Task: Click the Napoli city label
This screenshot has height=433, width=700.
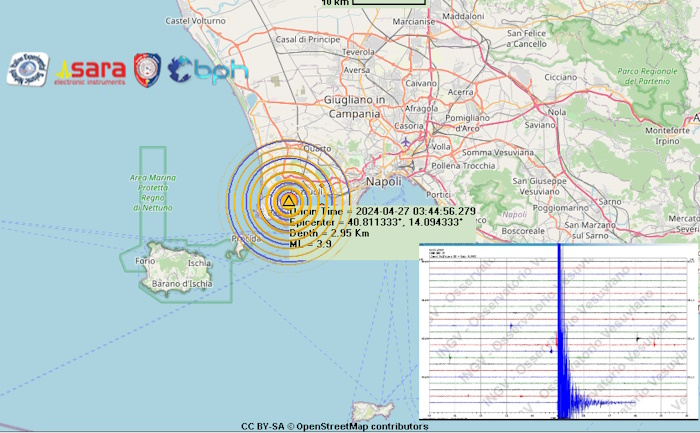Action: tap(384, 182)
